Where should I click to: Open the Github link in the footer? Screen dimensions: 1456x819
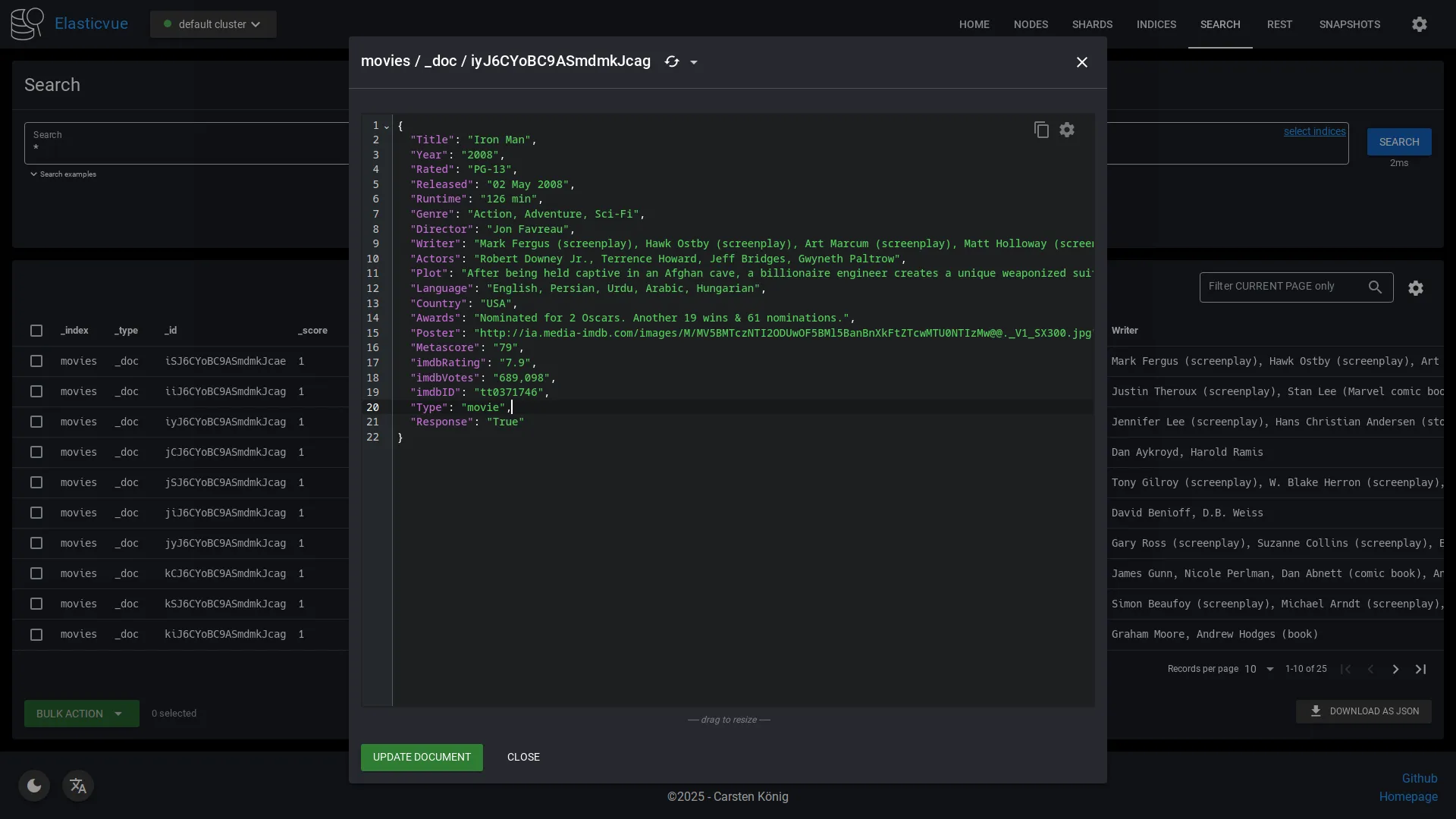tap(1420, 778)
